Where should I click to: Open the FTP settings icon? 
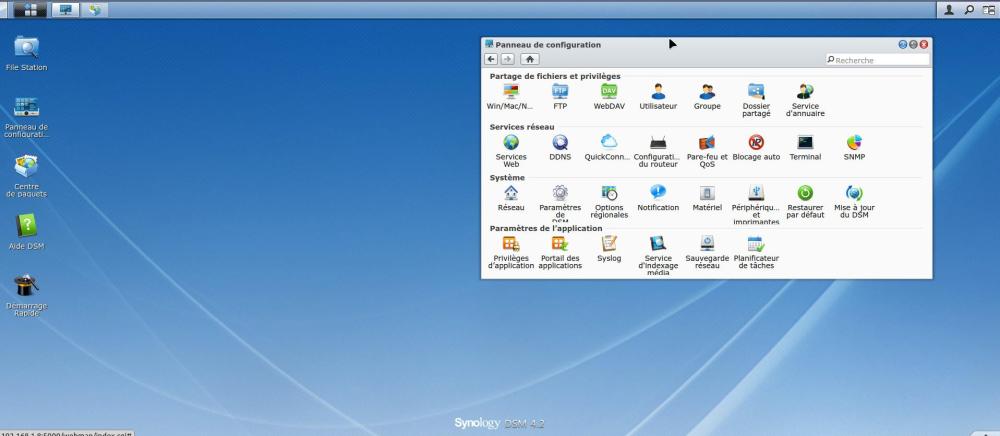pos(560,97)
